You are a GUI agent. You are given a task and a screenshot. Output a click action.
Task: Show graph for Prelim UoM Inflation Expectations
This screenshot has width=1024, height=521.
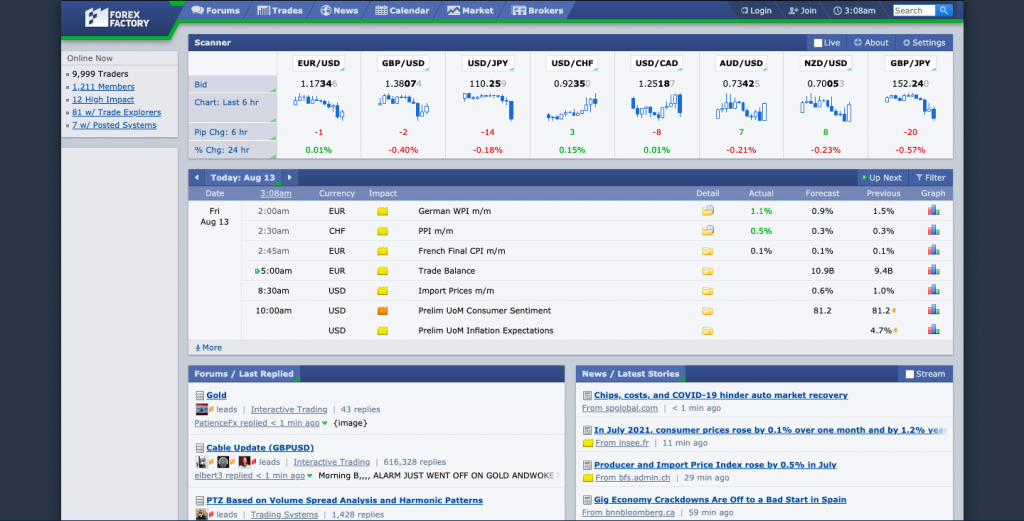click(x=933, y=330)
